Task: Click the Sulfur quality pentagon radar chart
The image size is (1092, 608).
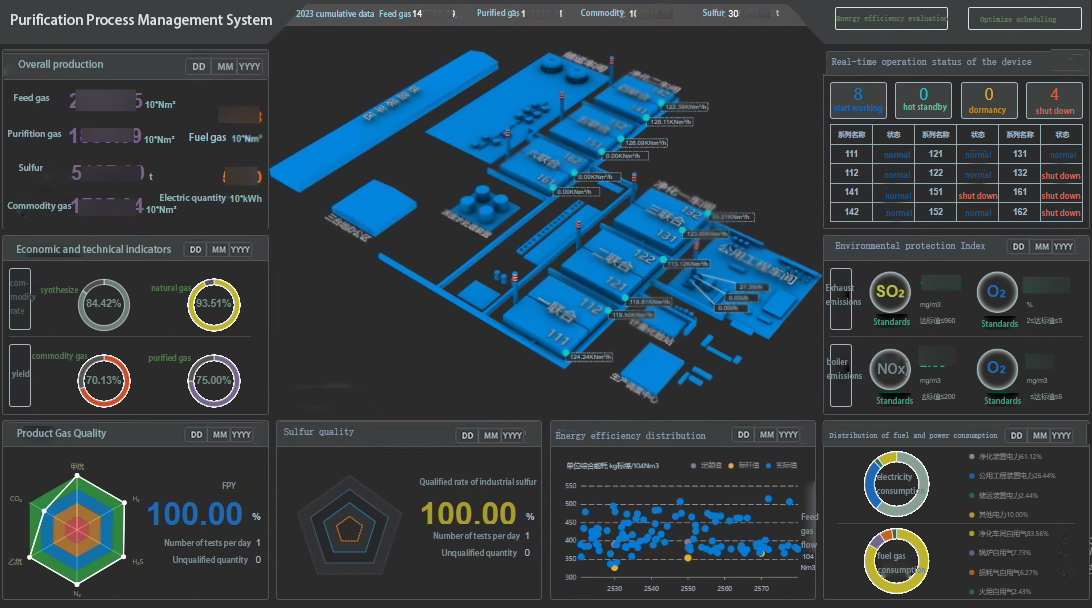Action: pyautogui.click(x=349, y=524)
